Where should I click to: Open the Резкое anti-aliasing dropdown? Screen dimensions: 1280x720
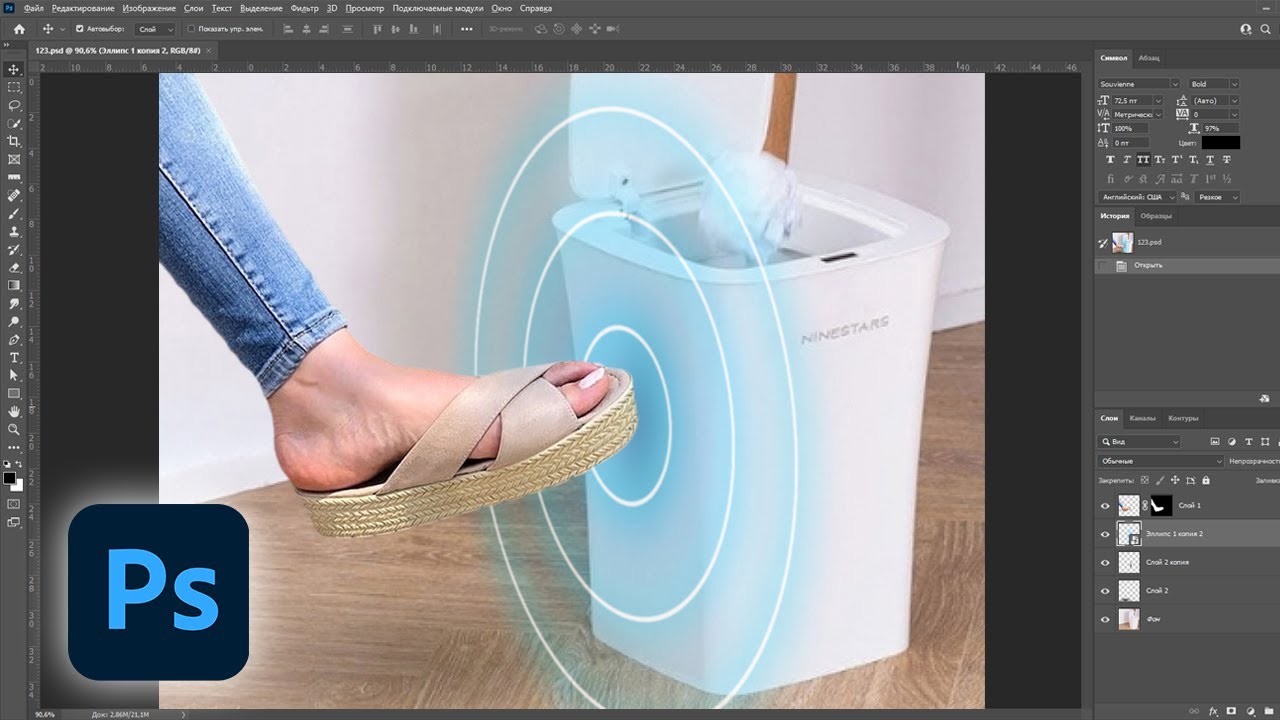[1218, 197]
